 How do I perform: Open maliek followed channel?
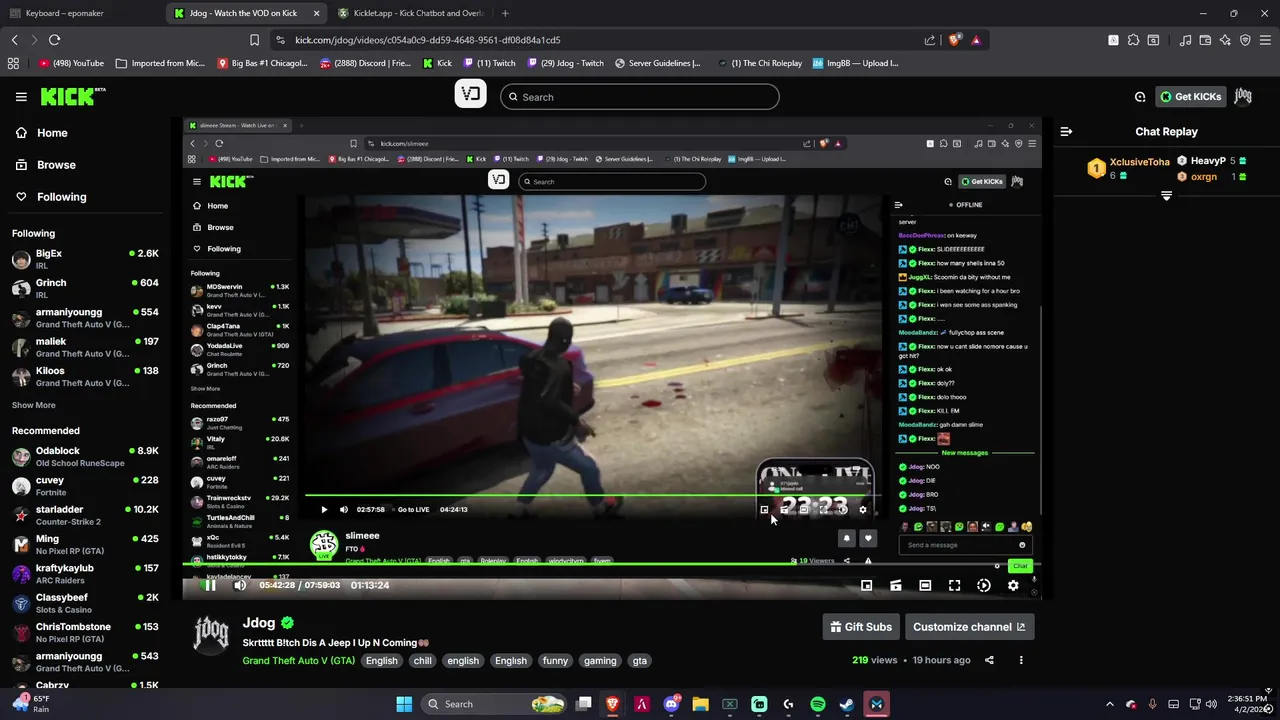[x=85, y=347]
